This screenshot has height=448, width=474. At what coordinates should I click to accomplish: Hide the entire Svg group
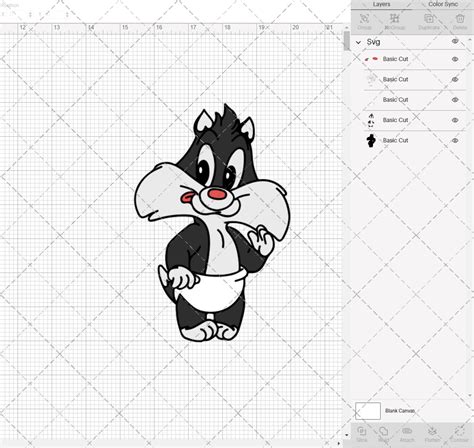tap(455, 41)
